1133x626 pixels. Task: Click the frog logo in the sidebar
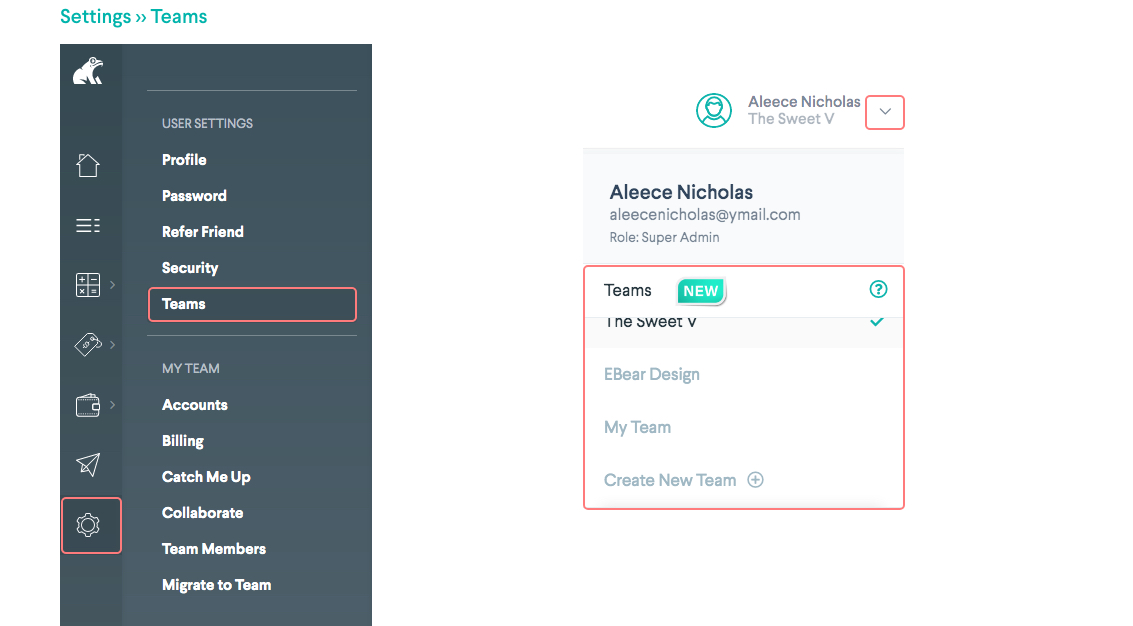tap(88, 71)
